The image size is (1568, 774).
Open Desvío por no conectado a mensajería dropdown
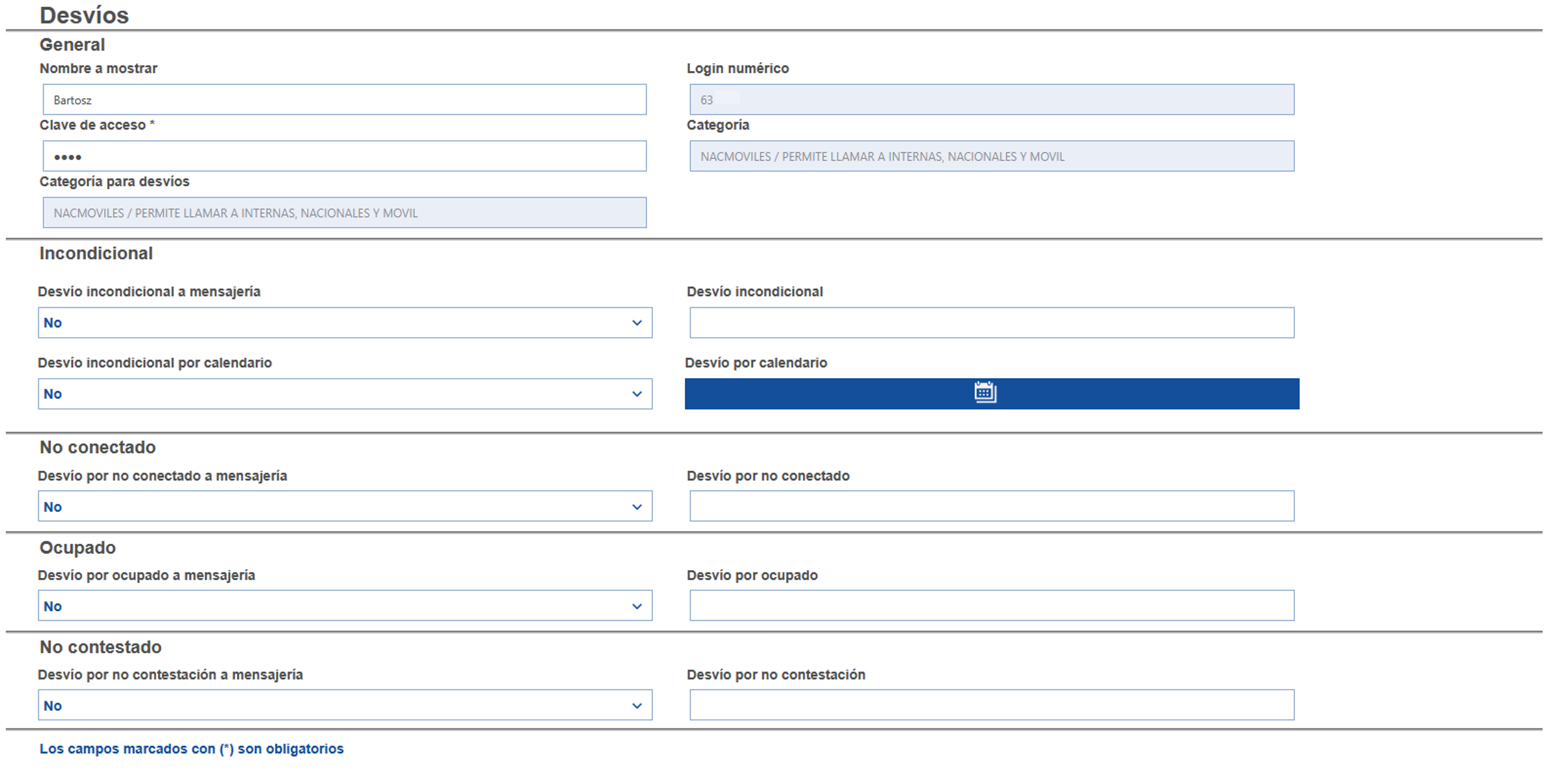pyautogui.click(x=345, y=506)
